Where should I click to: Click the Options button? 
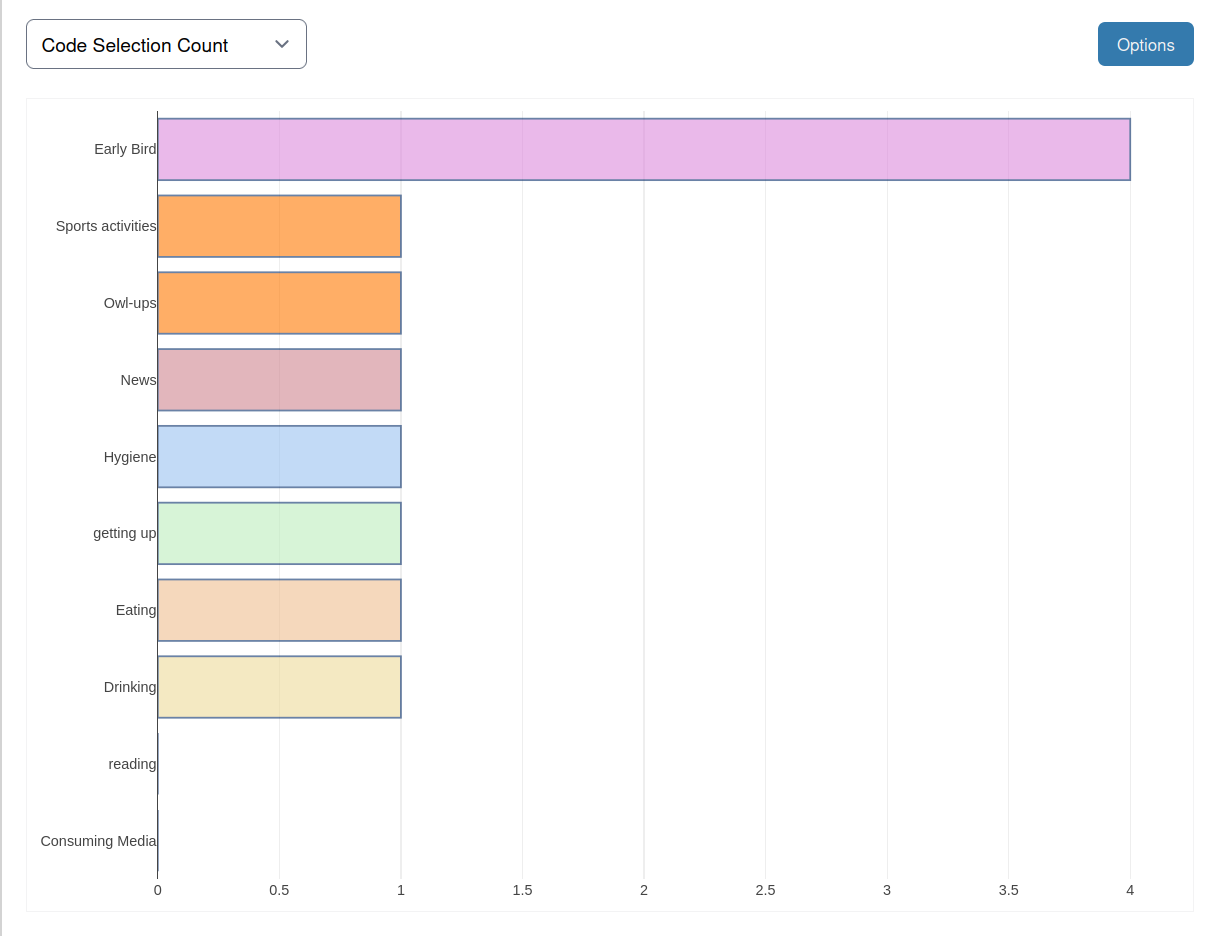(1145, 45)
